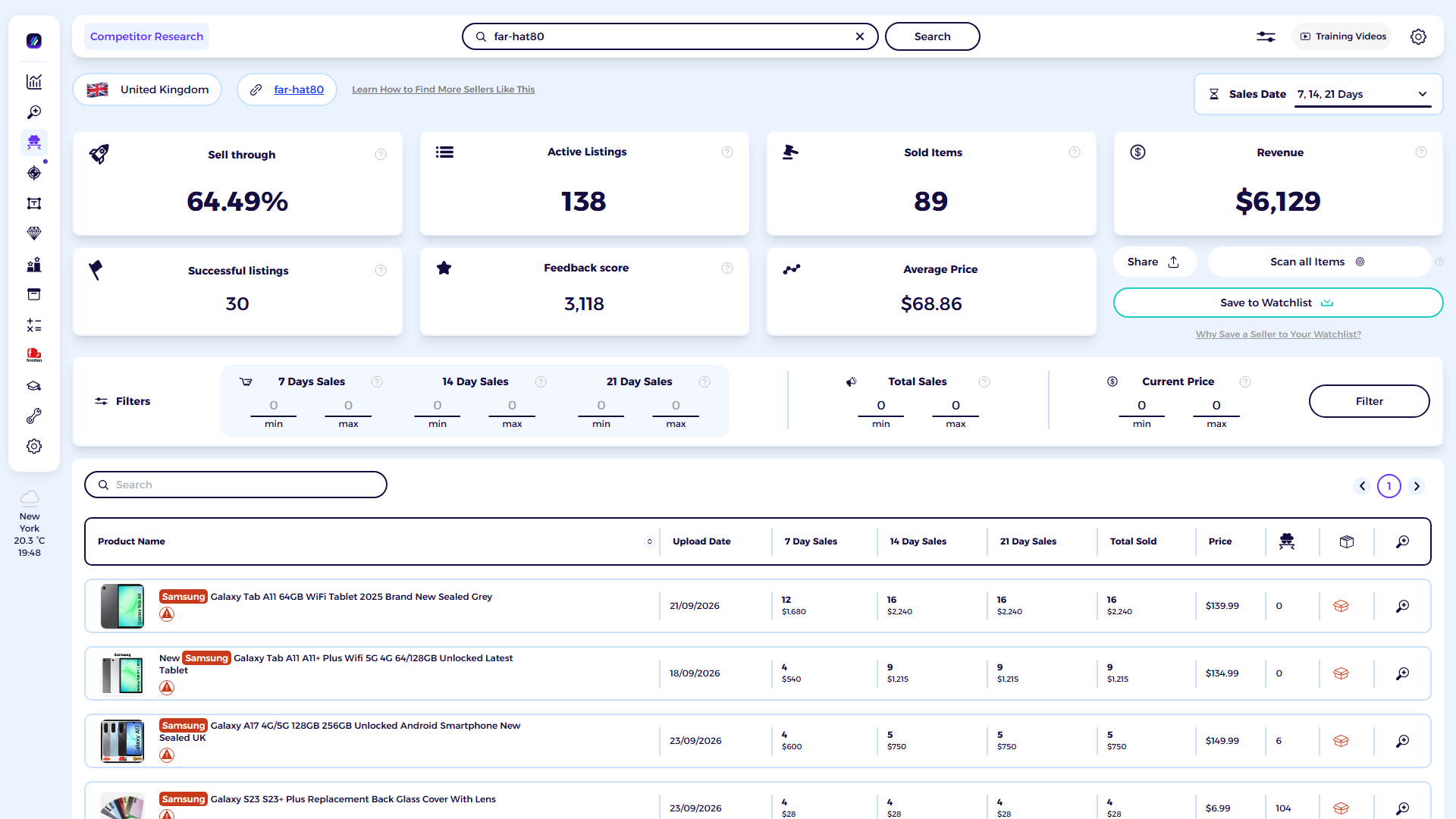Open the product research magnifier sidebar icon

tap(34, 112)
